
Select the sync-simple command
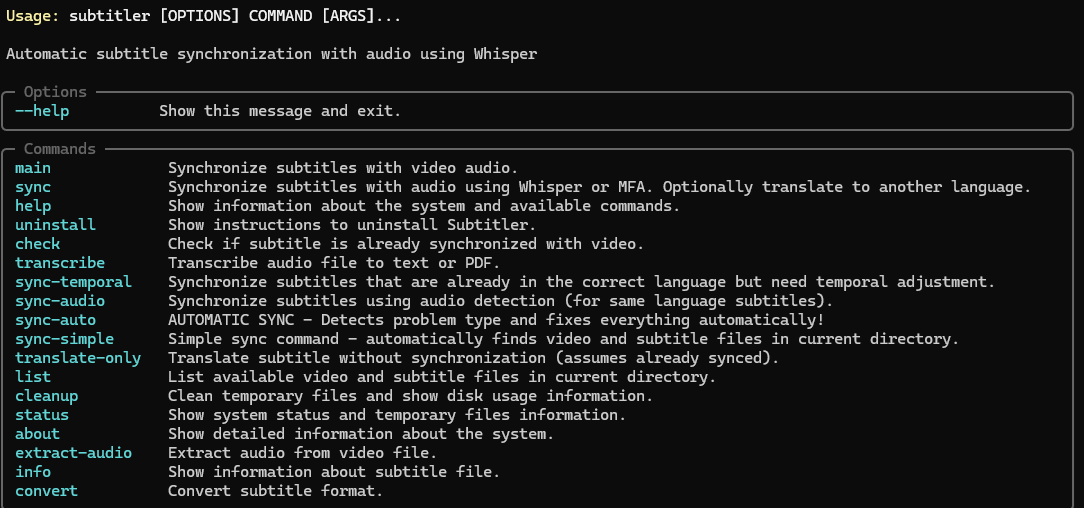tap(64, 339)
